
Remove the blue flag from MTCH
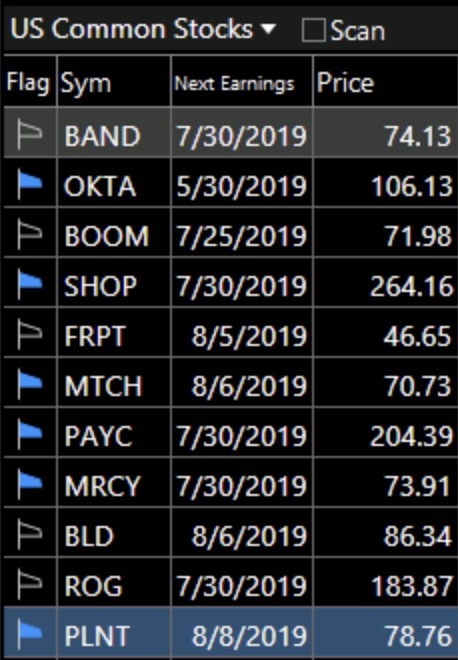pyautogui.click(x=29, y=383)
